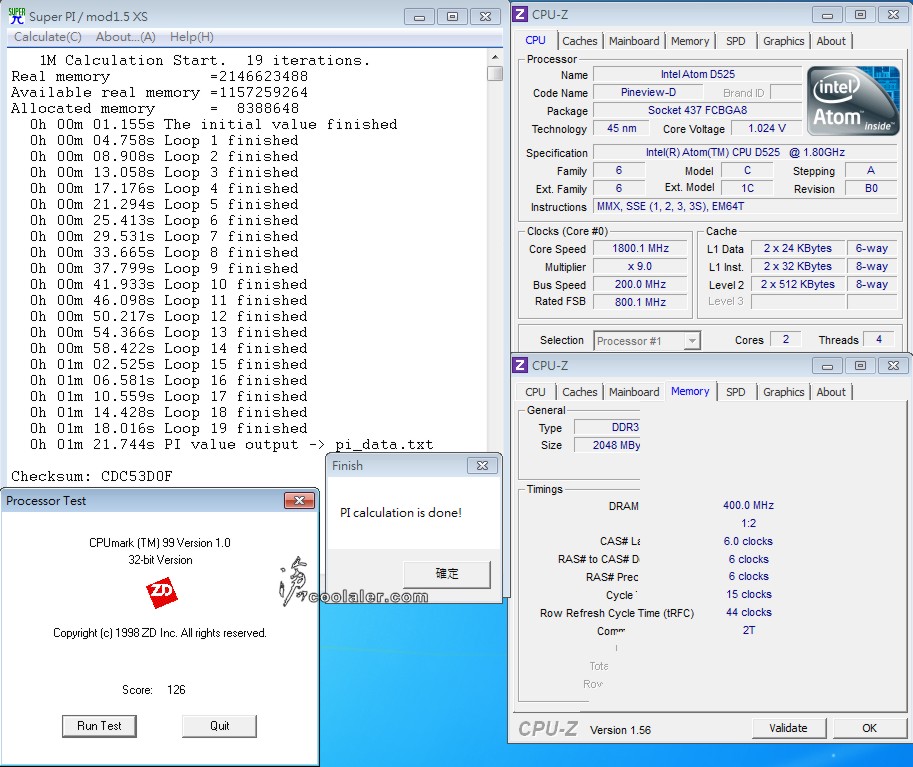Screen dimensions: 913x767
Task: Switch to Caches tab in lower CPU-Z window
Action: [x=579, y=392]
